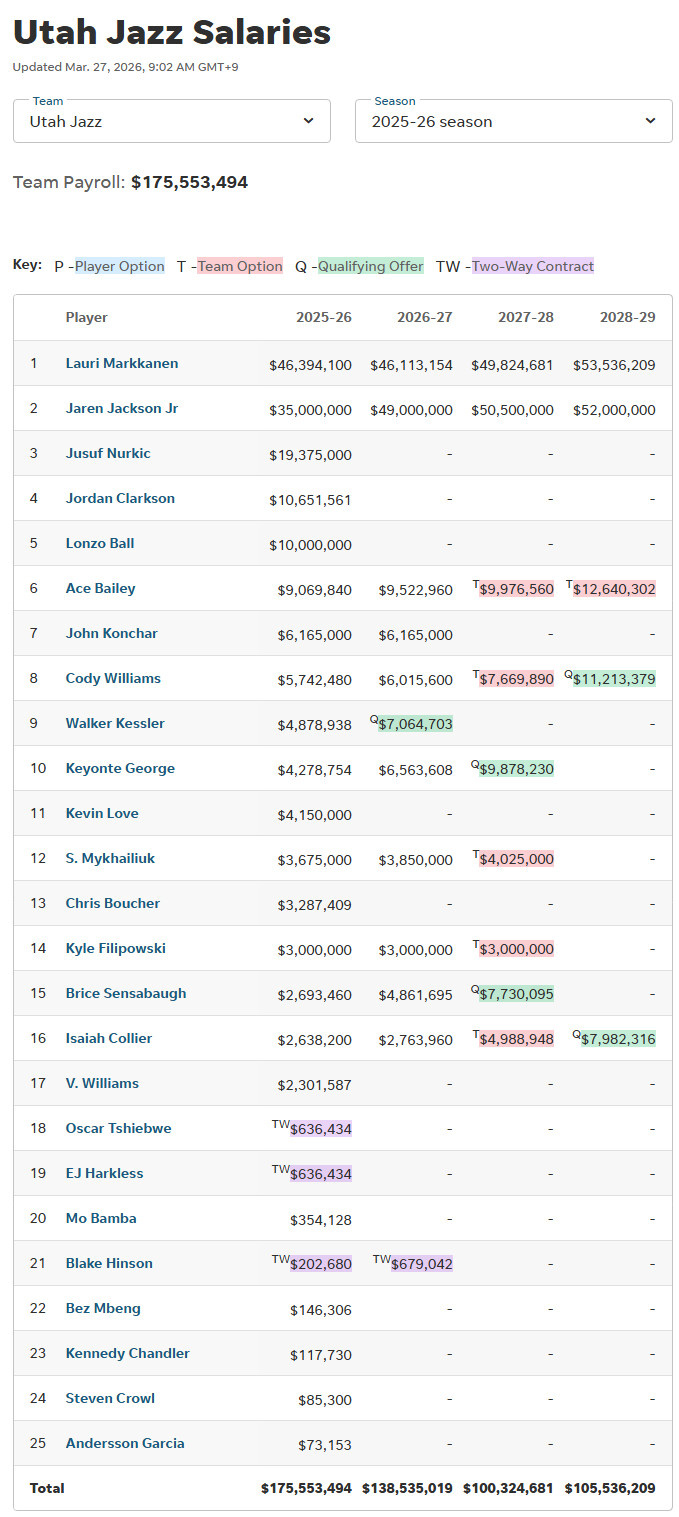The height and width of the screenshot is (1517, 679).
Task: Open the Team dropdown showing Utah Jazz
Action: coord(171,121)
